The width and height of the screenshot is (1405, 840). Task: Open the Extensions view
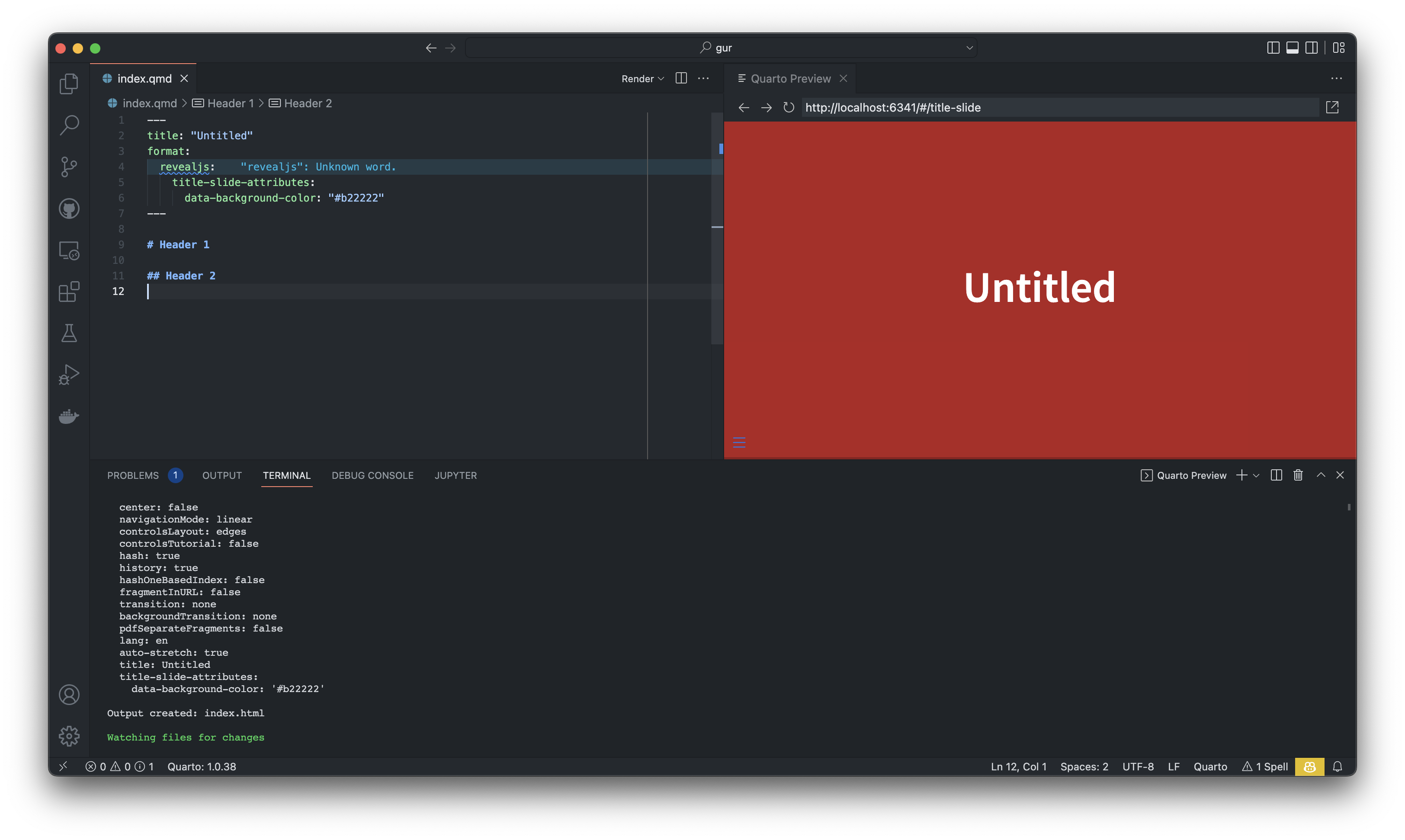[69, 292]
